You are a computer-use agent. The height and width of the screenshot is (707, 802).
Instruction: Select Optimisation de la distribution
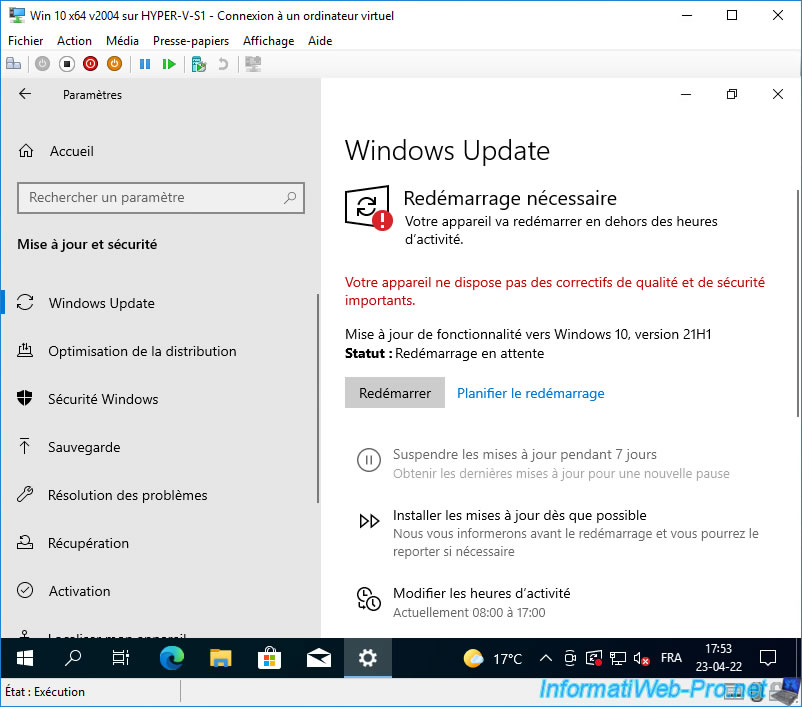point(160,351)
